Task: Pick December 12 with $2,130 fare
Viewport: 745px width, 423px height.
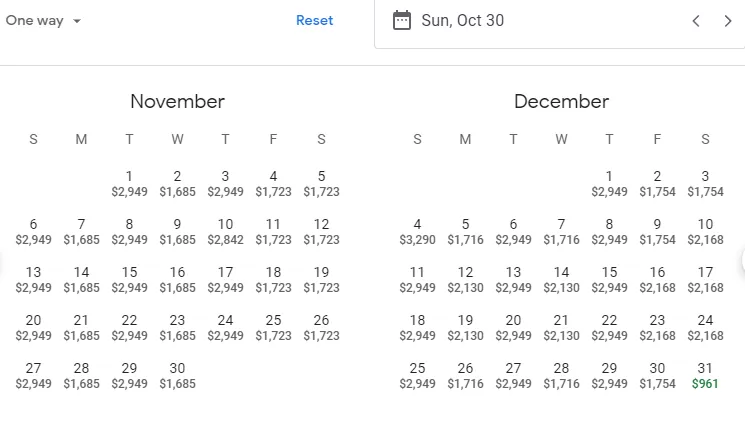Action: 465,279
